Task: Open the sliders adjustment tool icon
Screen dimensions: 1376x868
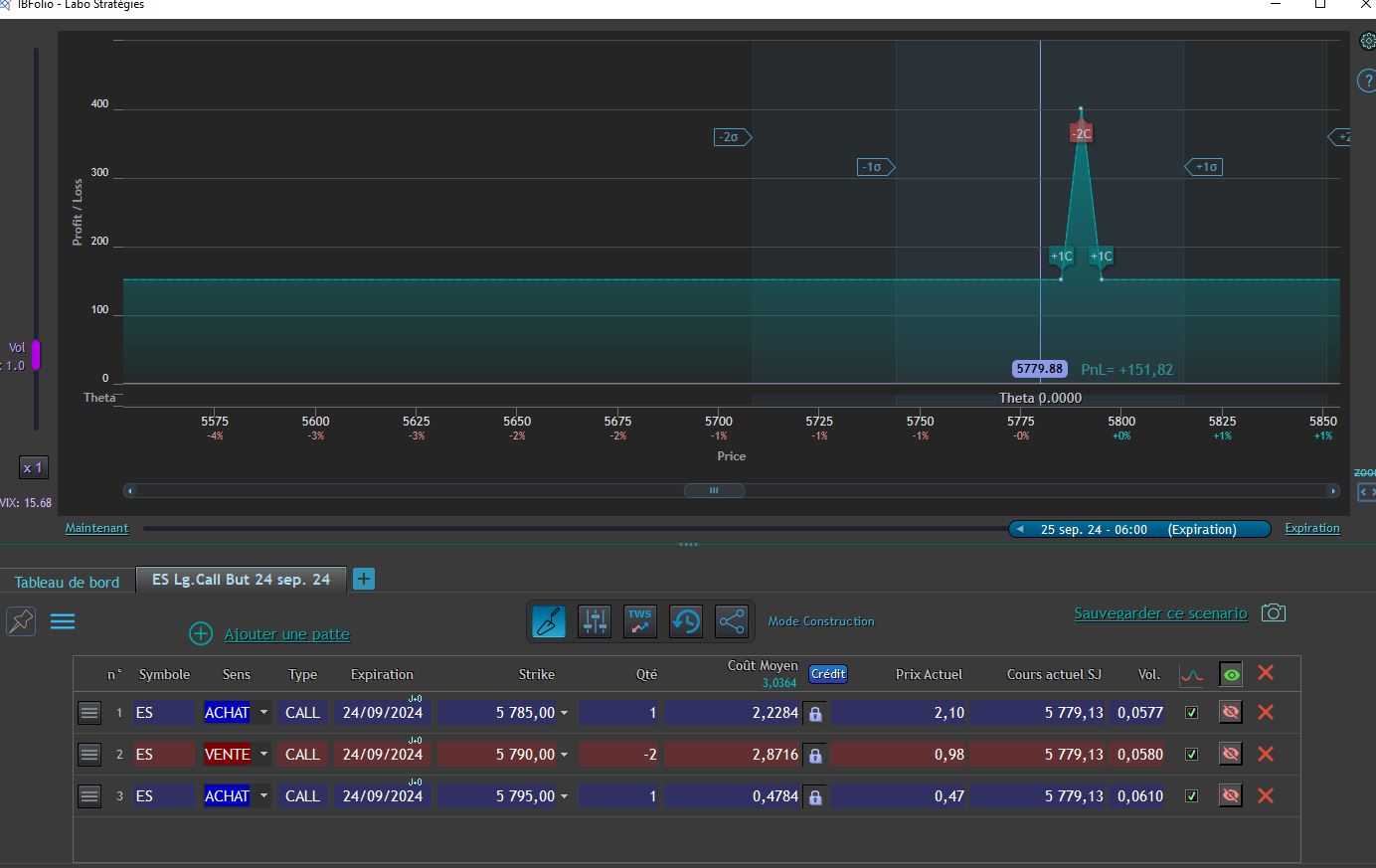Action: tap(595, 621)
